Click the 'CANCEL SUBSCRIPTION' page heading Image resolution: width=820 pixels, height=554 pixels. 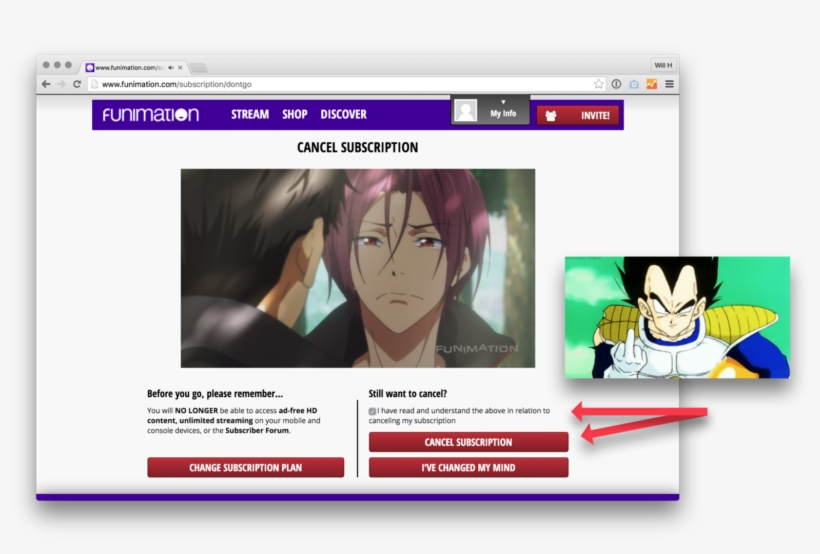tap(358, 148)
